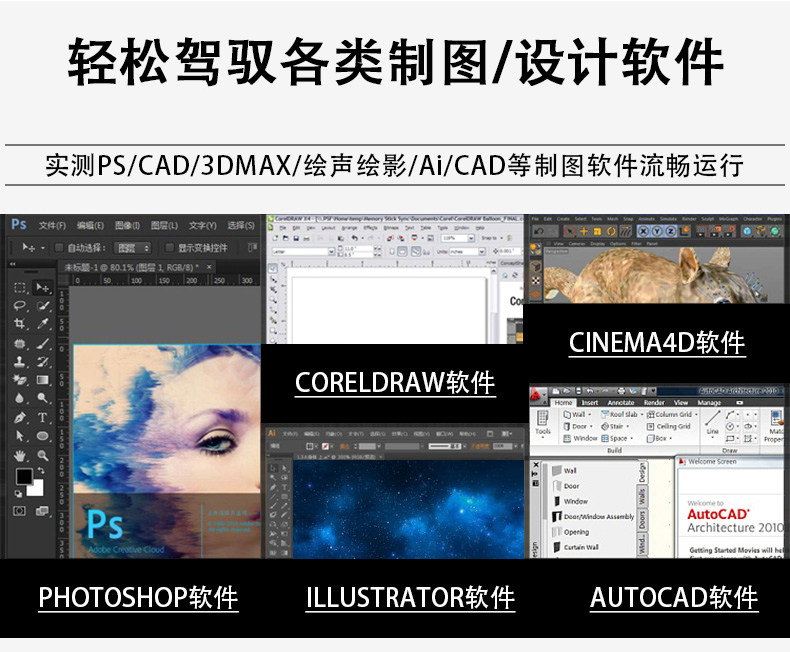Switch to AutoCAD Render ribbon tab
The image size is (790, 652).
(x=654, y=403)
